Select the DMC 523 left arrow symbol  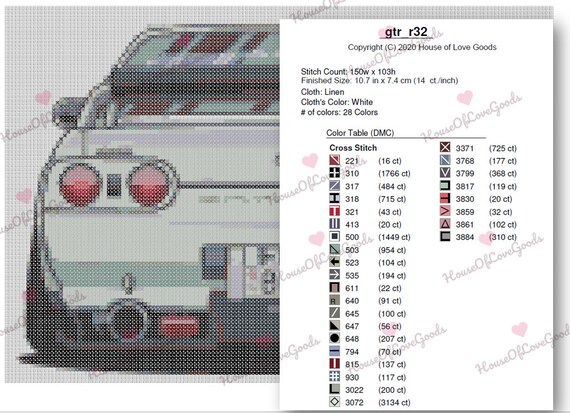[x=334, y=262]
